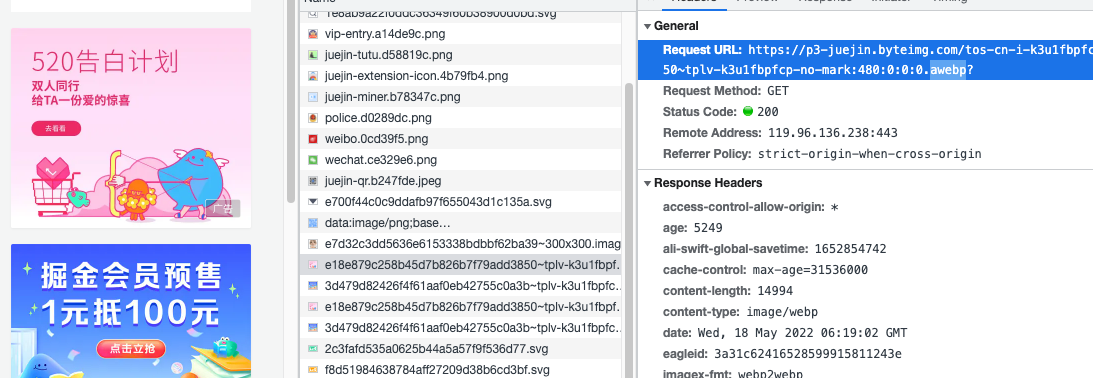Click the wechat.ce329e6.png file icon
This screenshot has height=378, width=1093.
point(313,160)
